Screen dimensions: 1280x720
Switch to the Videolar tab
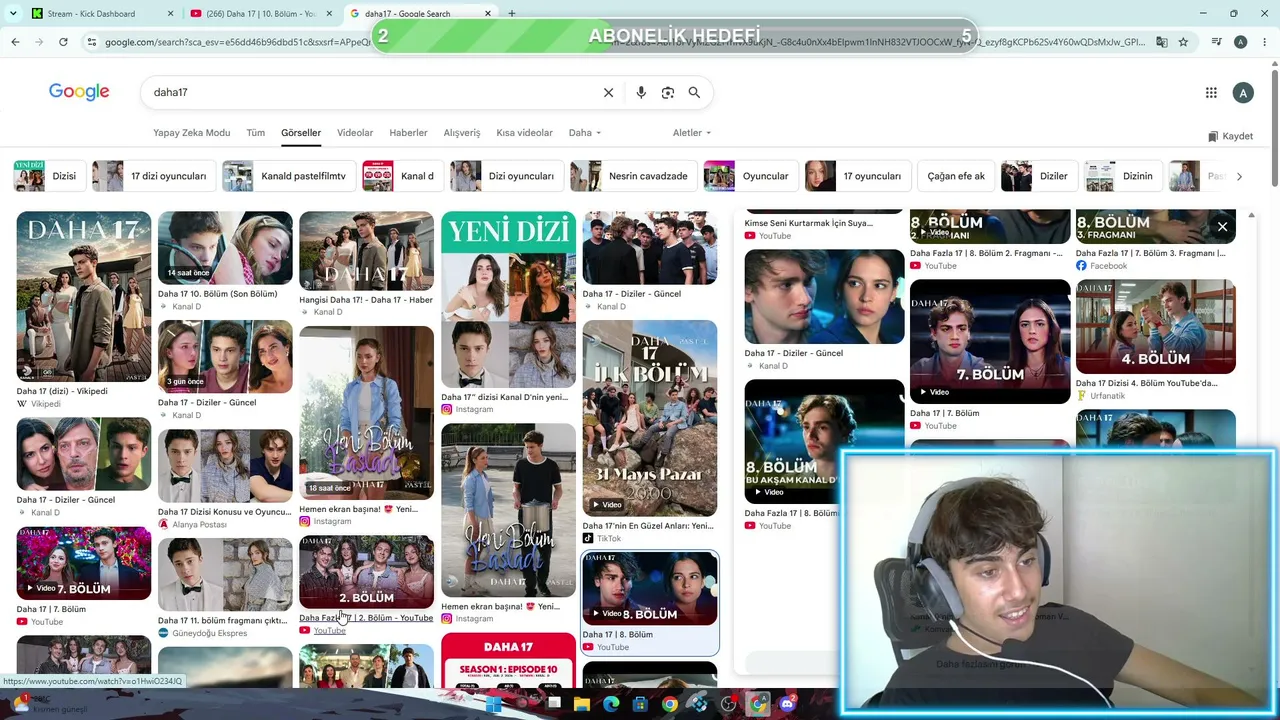click(x=355, y=133)
